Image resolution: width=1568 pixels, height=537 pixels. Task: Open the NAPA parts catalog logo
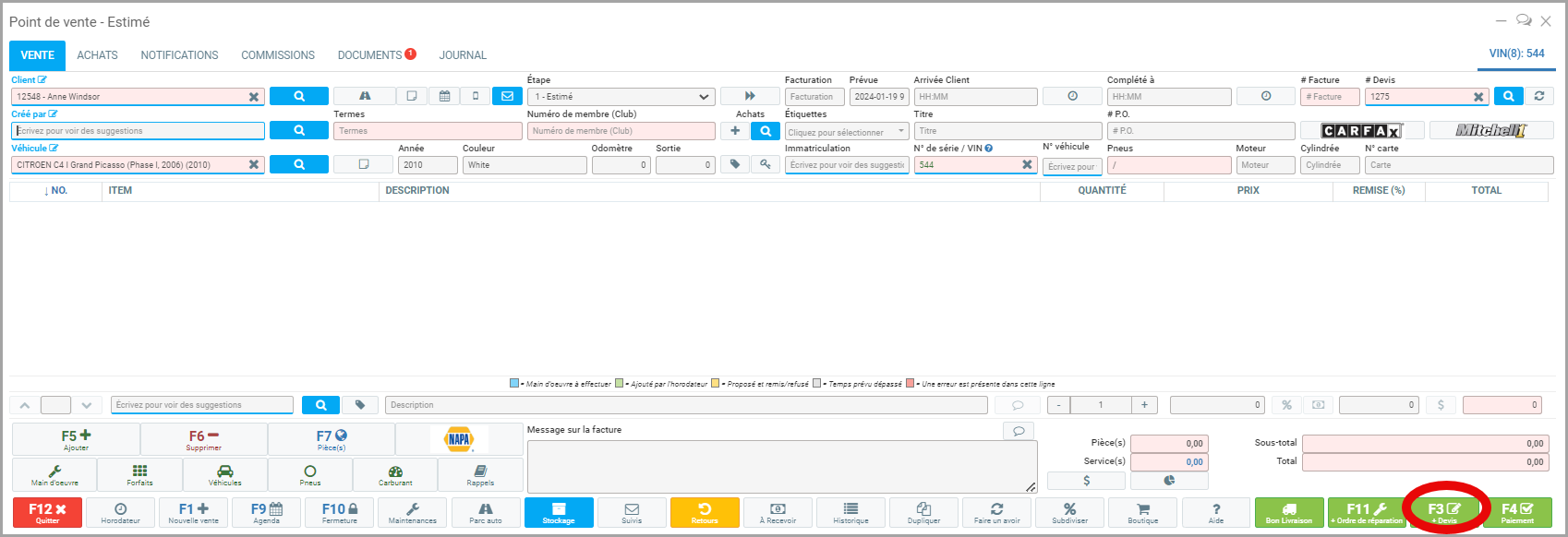[459, 439]
